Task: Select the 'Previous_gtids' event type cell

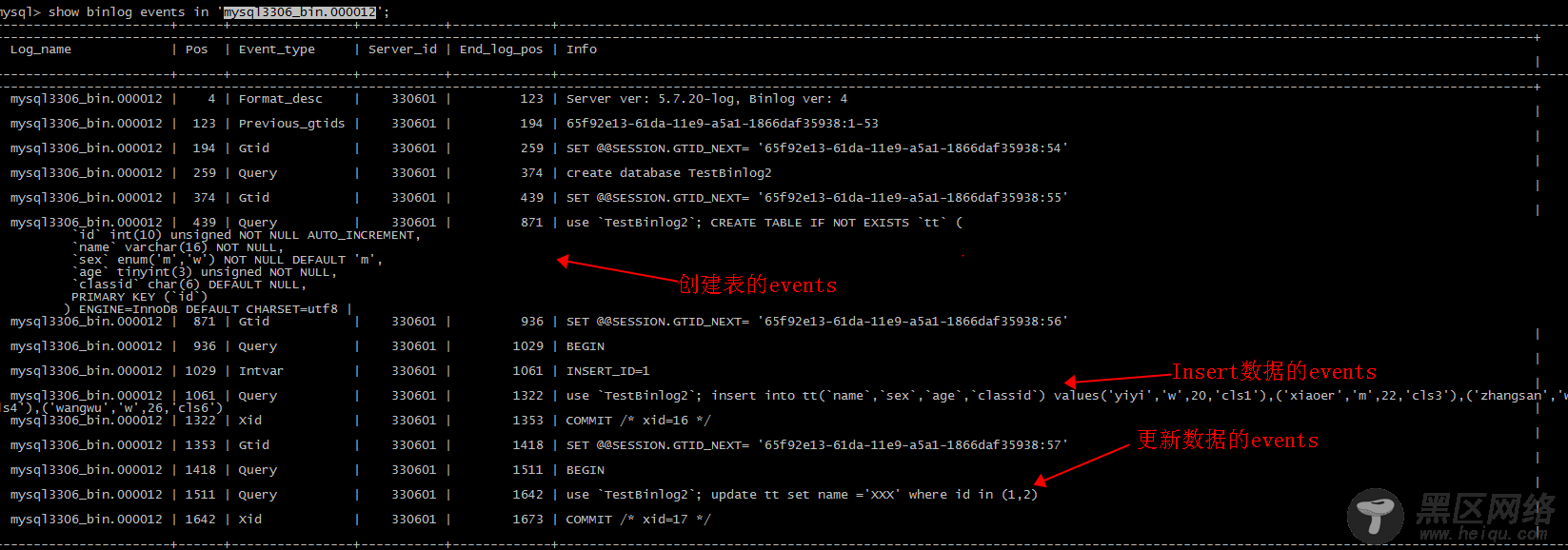Action: pos(292,124)
